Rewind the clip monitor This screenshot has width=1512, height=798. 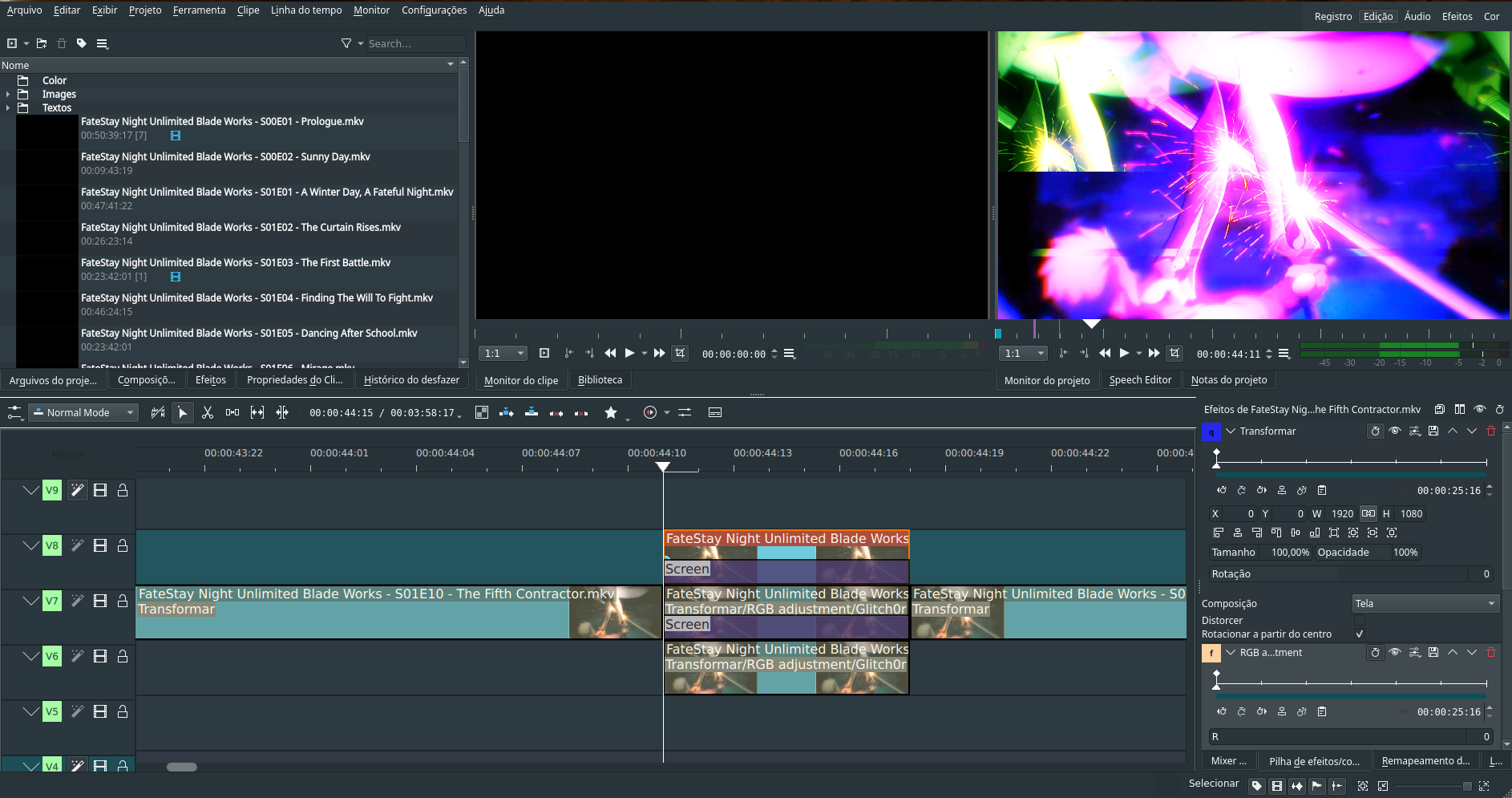pyautogui.click(x=610, y=353)
